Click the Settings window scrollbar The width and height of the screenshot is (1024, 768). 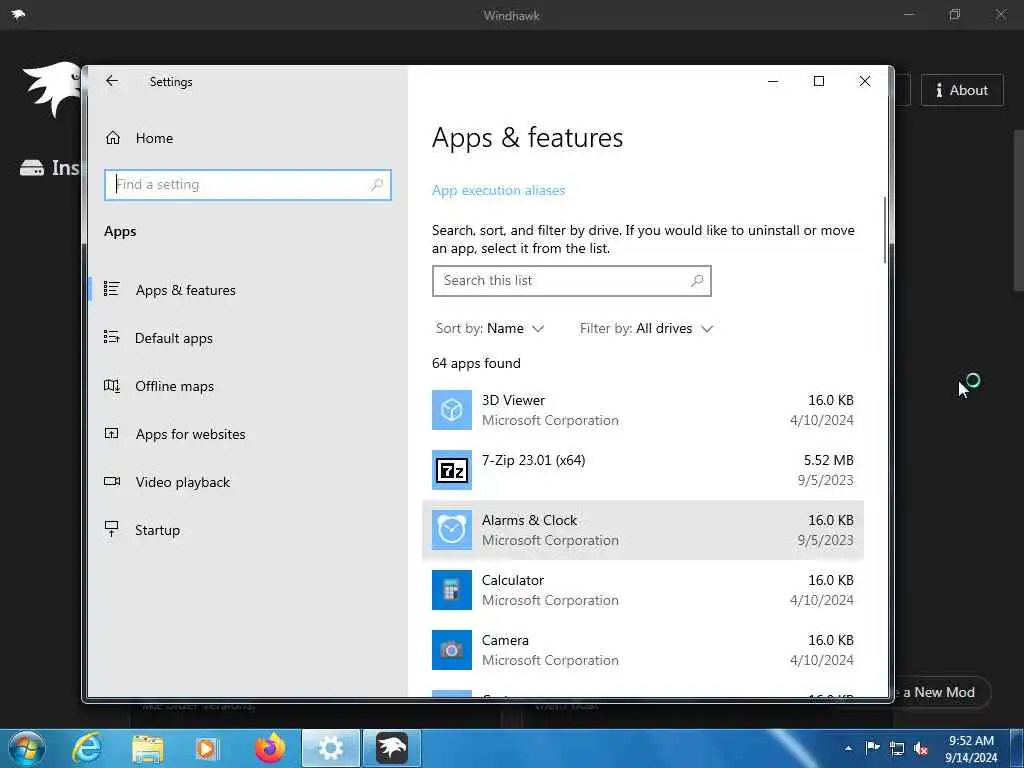point(886,230)
